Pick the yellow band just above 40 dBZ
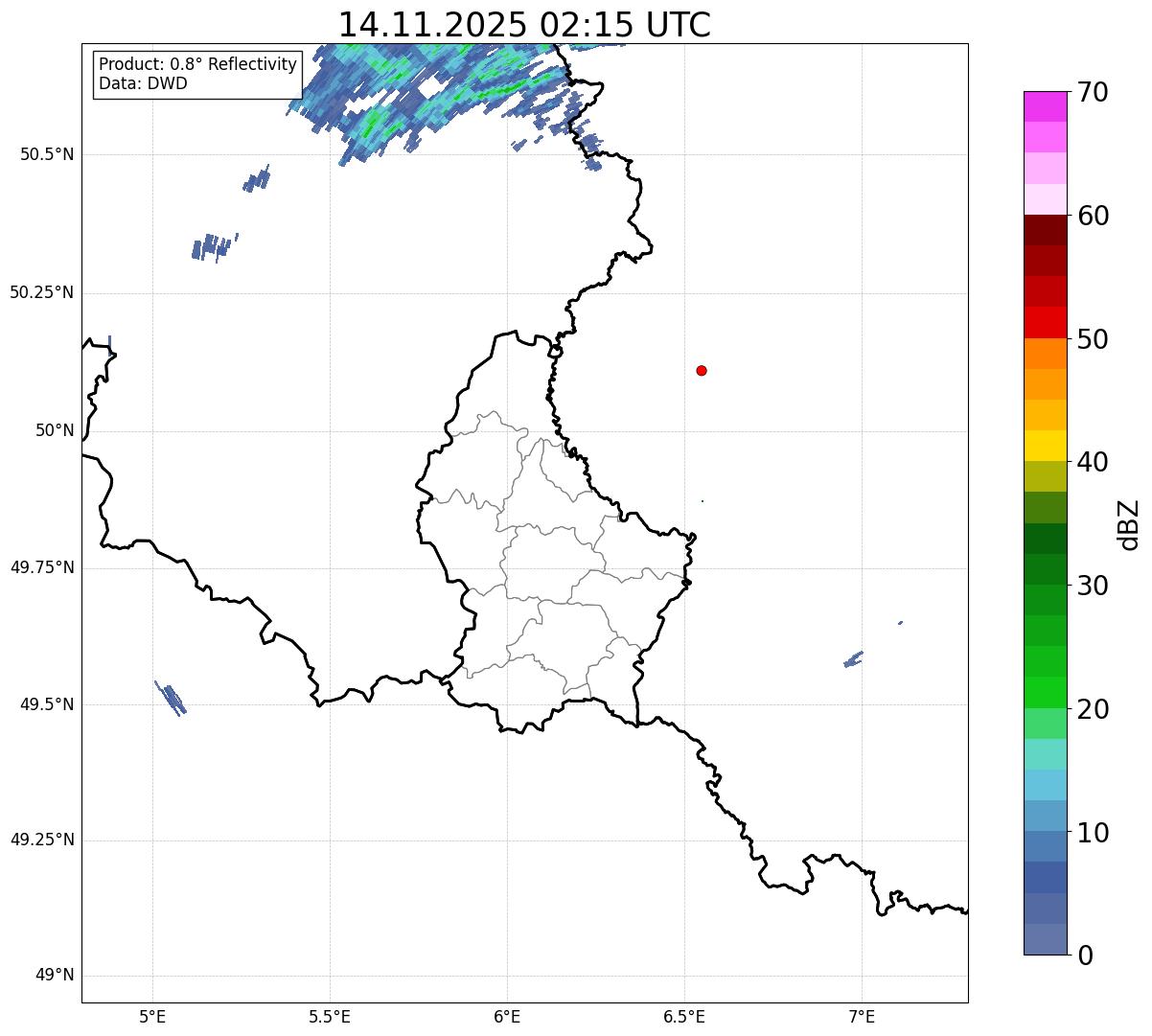Viewport: 1152px width, 1036px height. pyautogui.click(x=1045, y=447)
